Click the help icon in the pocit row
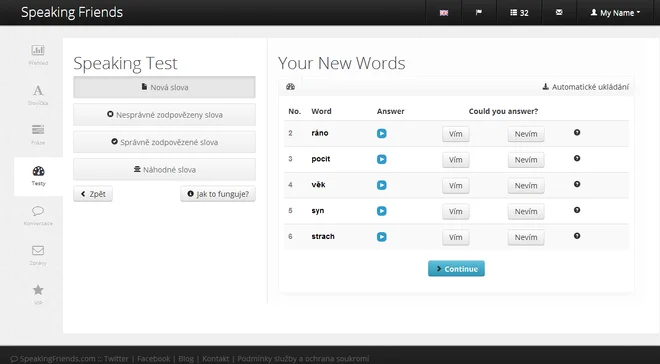The image size is (660, 364). [x=577, y=158]
